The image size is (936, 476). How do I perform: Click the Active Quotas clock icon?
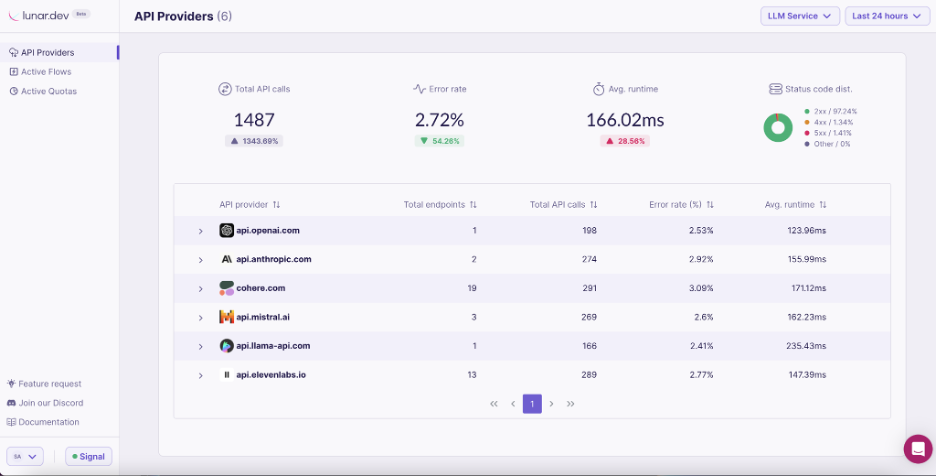(x=14, y=91)
